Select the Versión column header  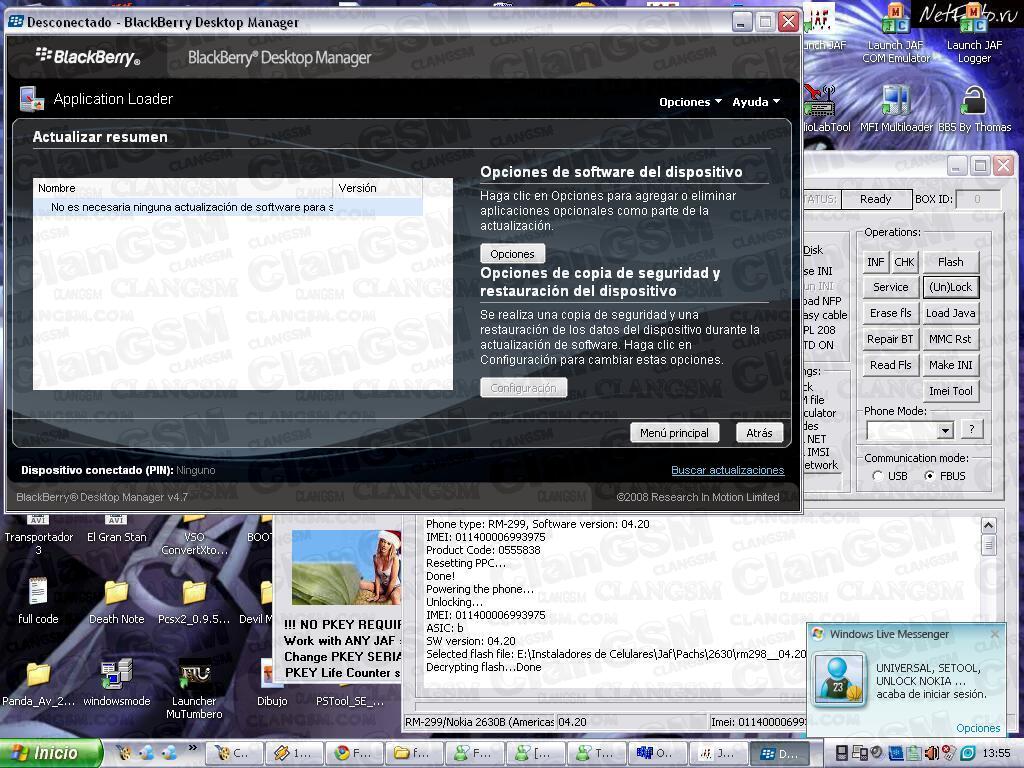[377, 188]
